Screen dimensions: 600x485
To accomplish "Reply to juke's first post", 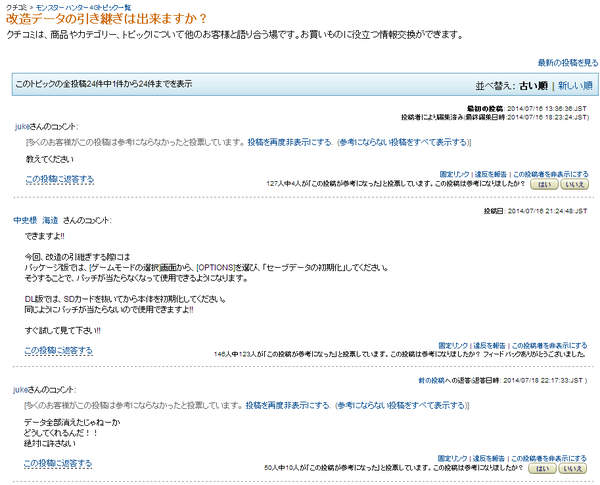I will coord(60,179).
